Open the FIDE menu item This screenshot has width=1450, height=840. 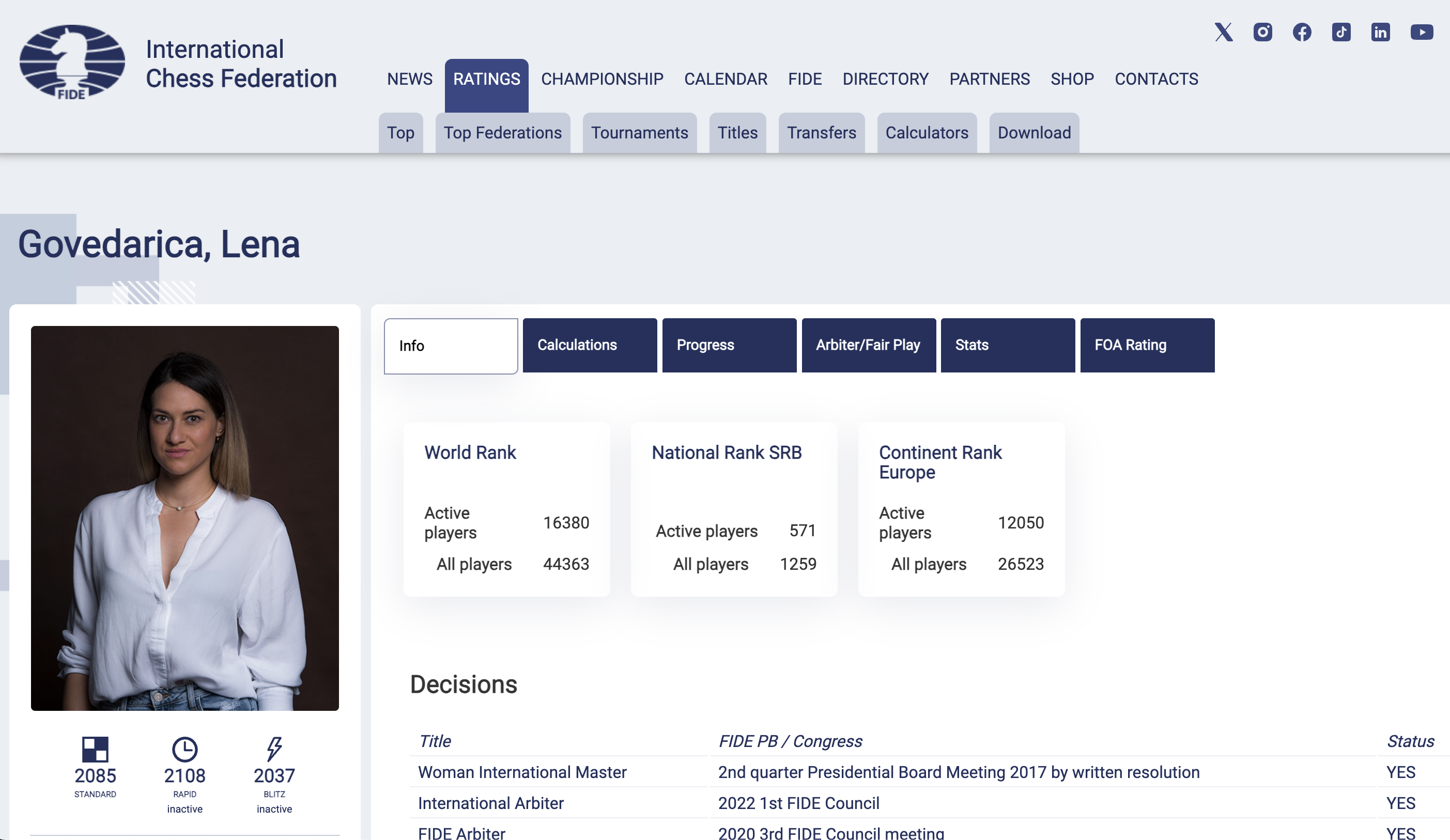[x=805, y=79]
